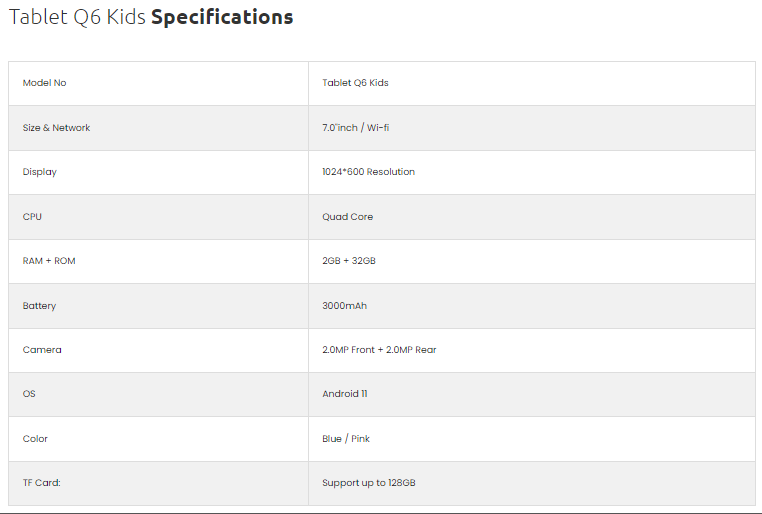Select the 7.0"inch / Wi-fi value
762x514 pixels.
pyautogui.click(x=356, y=128)
